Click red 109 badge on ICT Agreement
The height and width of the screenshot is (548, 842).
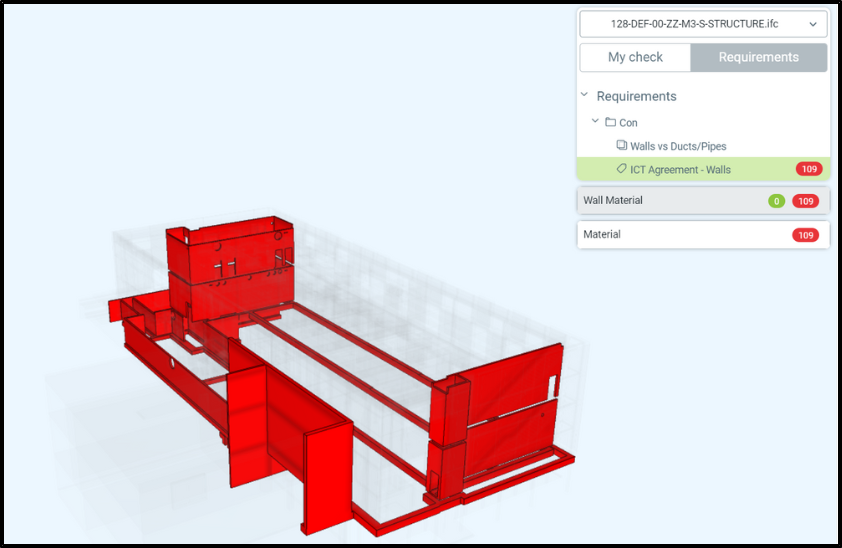coord(808,169)
